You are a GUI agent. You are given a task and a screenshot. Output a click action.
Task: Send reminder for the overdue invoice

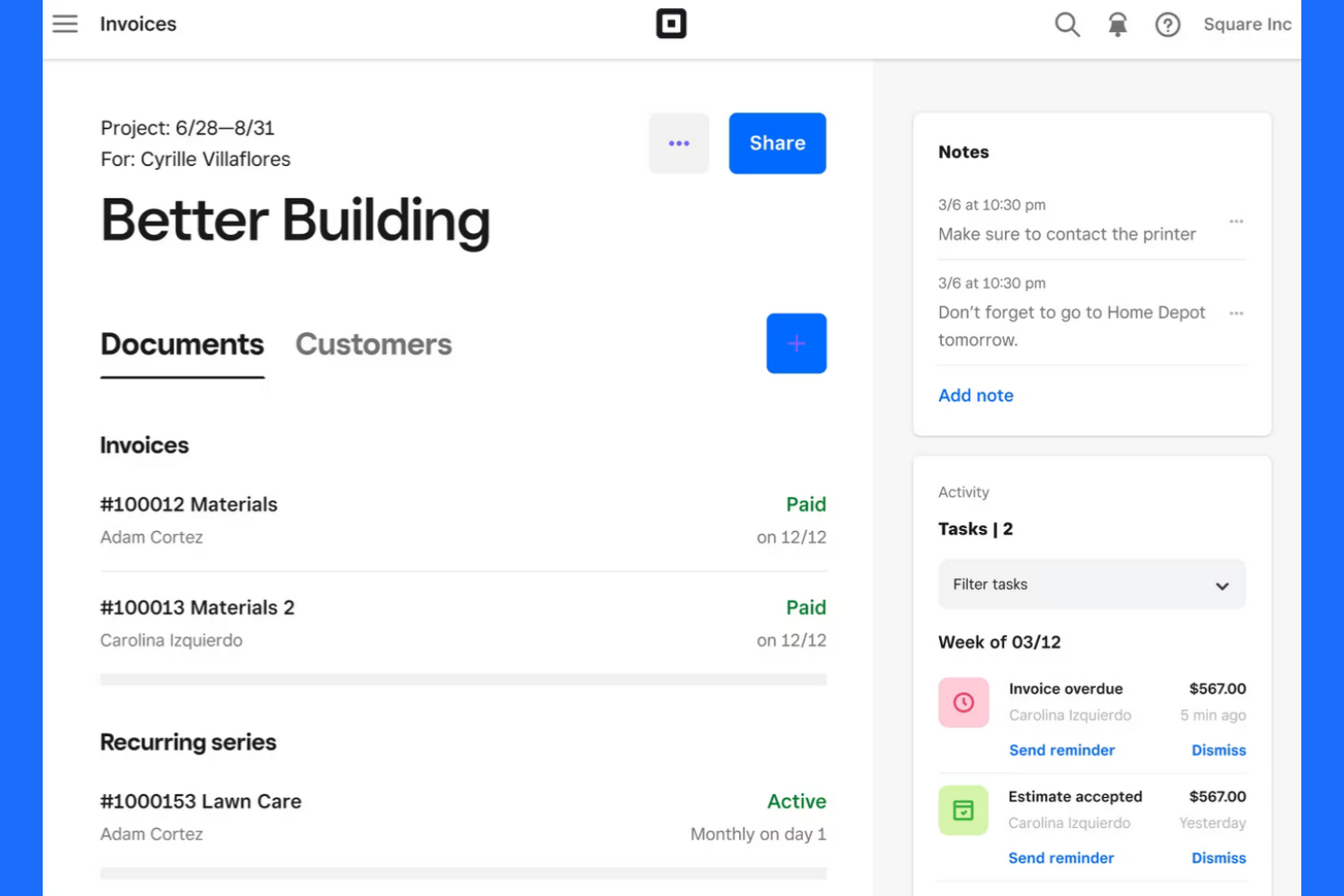coord(1062,750)
